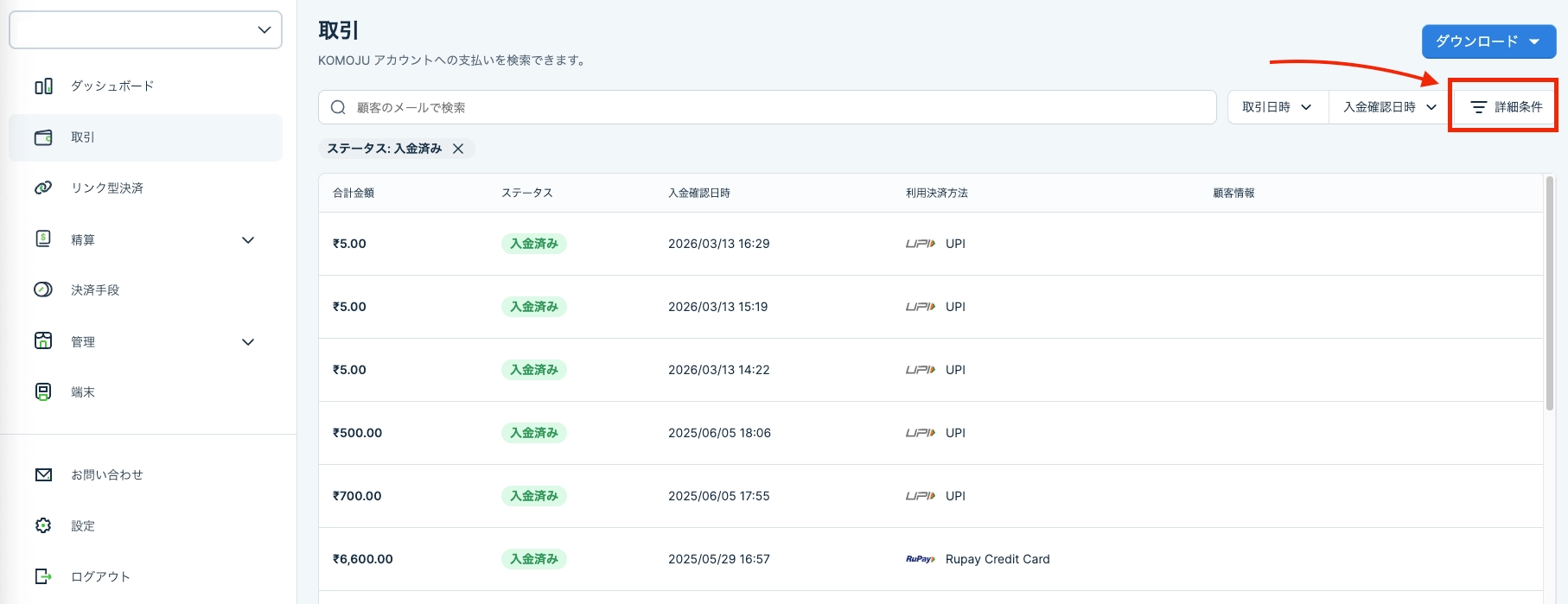Click the vertical scrollbar of the transactions table
The image size is (1568, 604).
pyautogui.click(x=1550, y=294)
